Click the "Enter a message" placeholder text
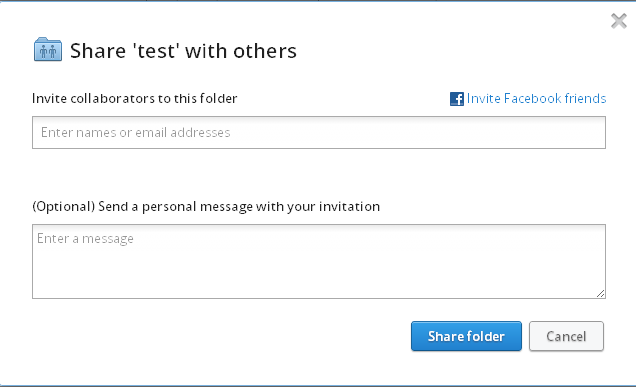Image resolution: width=636 pixels, height=387 pixels. [85, 239]
